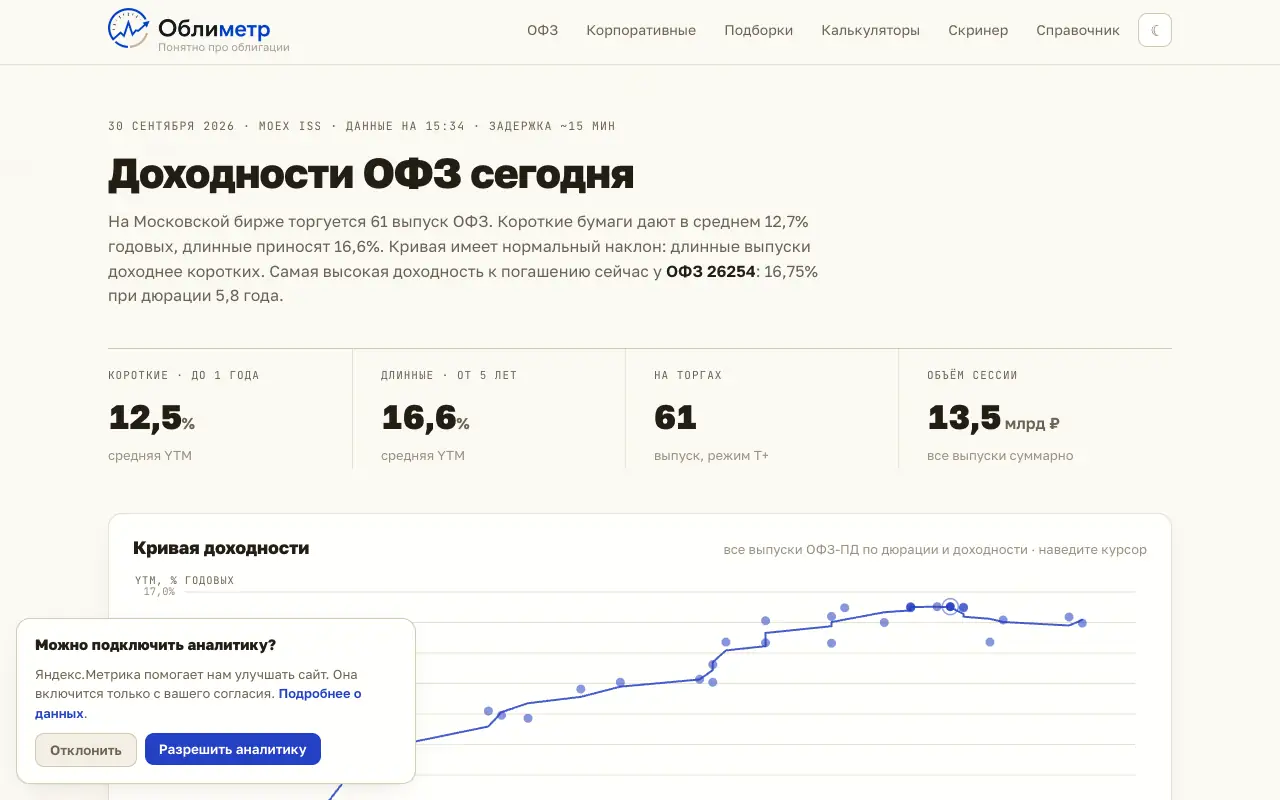Screen dimensions: 1280x800
Task: Click the 17,0% axis label
Action: [x=158, y=591]
